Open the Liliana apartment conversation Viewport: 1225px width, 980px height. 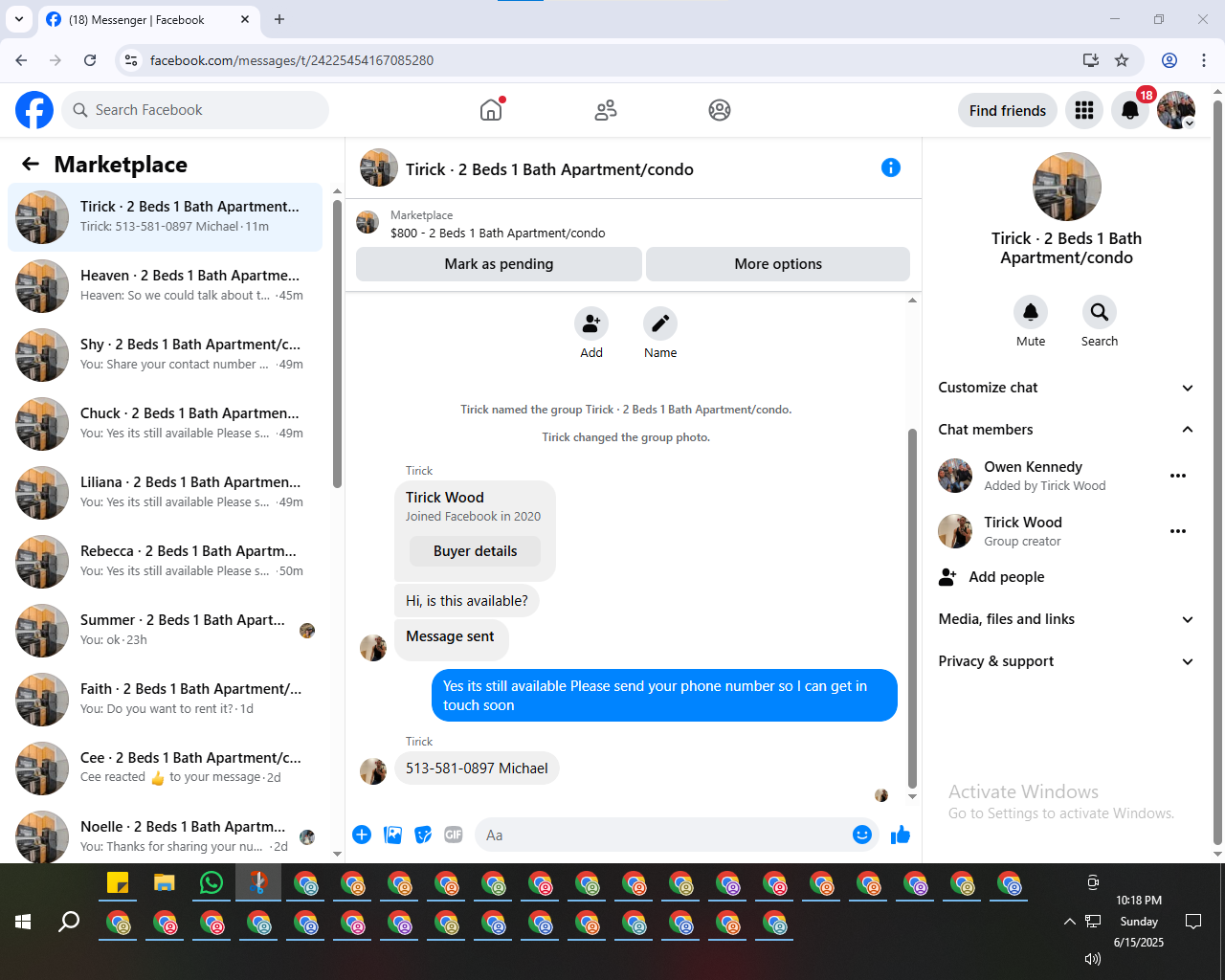[166, 493]
